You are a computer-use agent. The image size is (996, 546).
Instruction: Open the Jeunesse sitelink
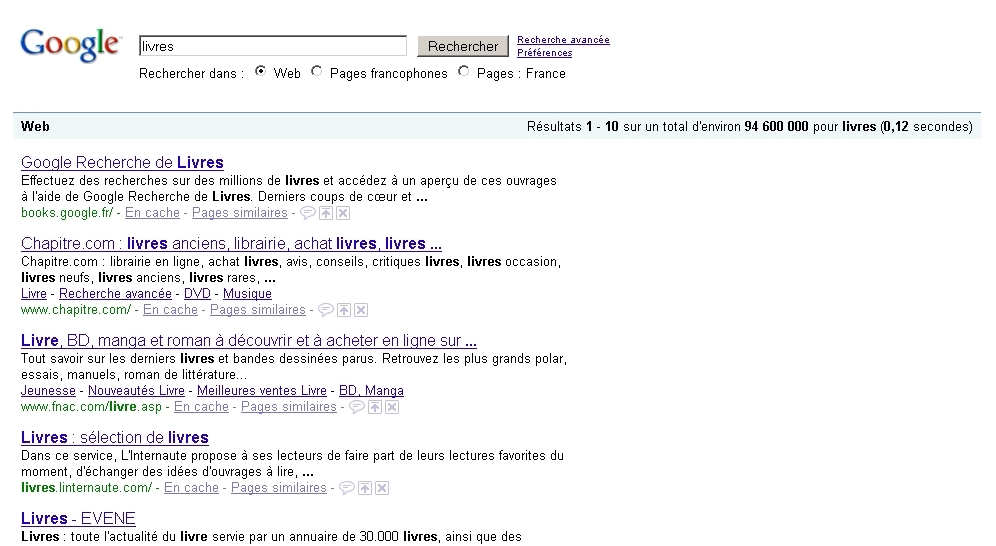(48, 390)
